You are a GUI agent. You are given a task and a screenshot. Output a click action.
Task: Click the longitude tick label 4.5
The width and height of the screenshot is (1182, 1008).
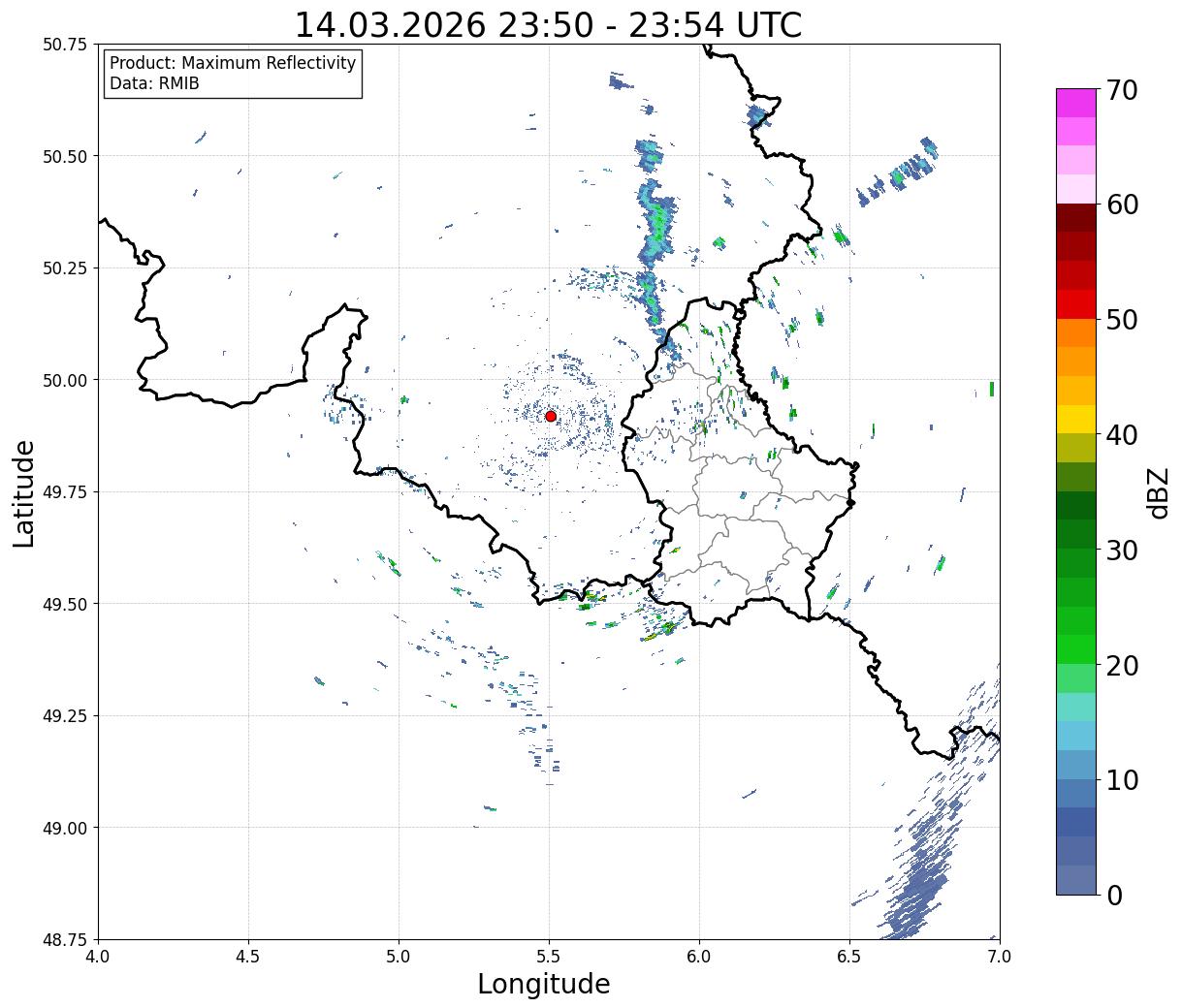(248, 956)
